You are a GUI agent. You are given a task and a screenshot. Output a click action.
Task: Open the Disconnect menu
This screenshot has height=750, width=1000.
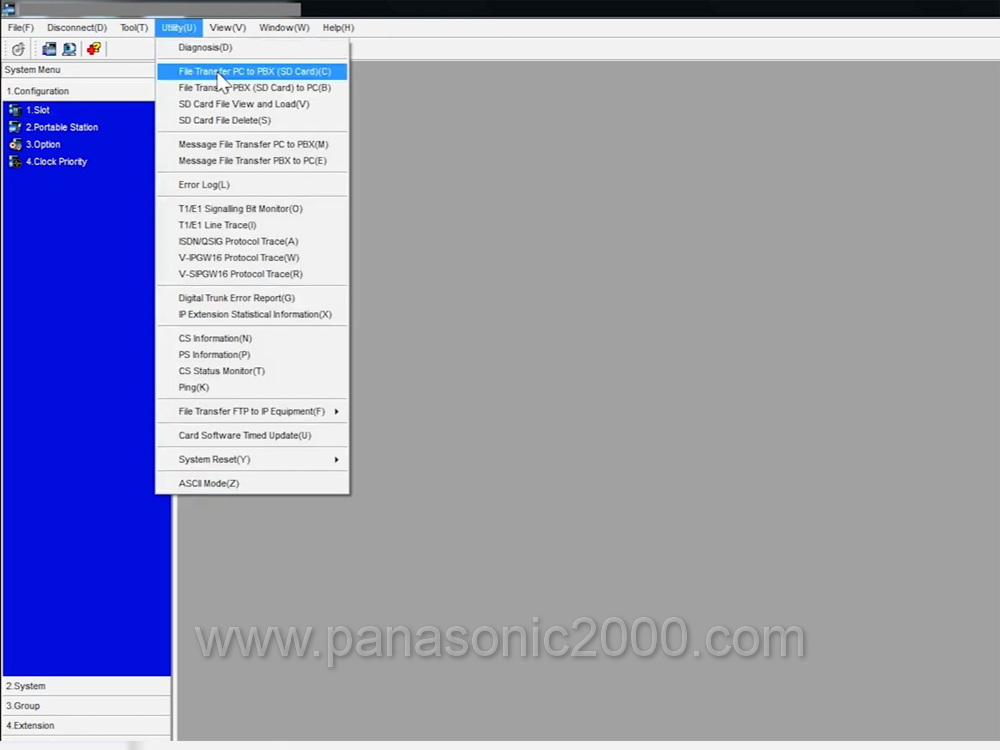76,28
